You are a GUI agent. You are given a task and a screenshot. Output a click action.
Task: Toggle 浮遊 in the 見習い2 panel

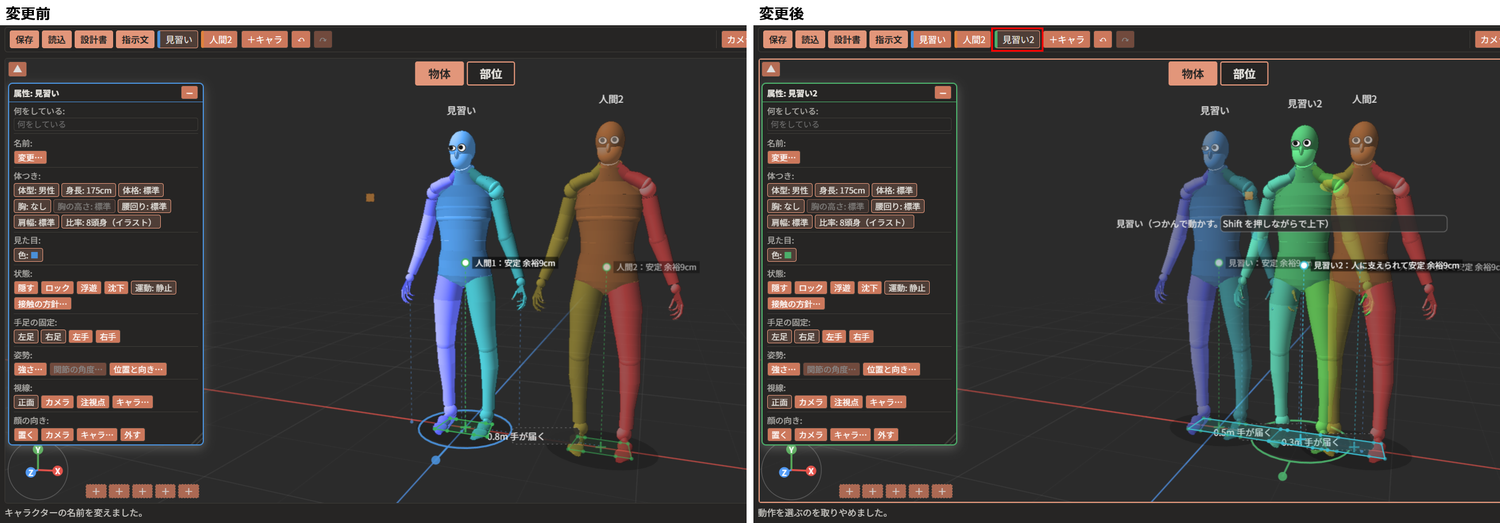(842, 288)
